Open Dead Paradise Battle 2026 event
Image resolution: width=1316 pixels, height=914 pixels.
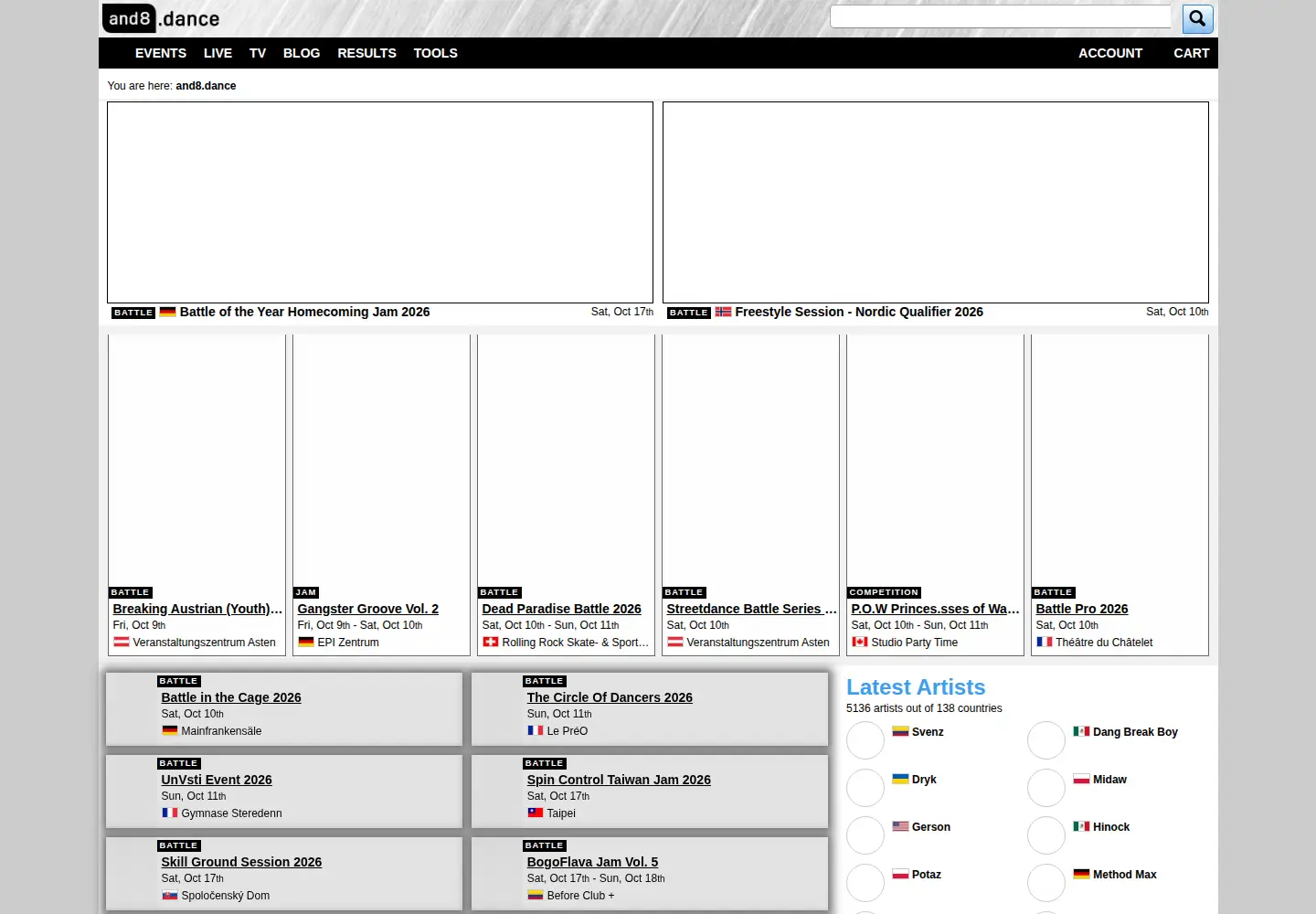561,609
